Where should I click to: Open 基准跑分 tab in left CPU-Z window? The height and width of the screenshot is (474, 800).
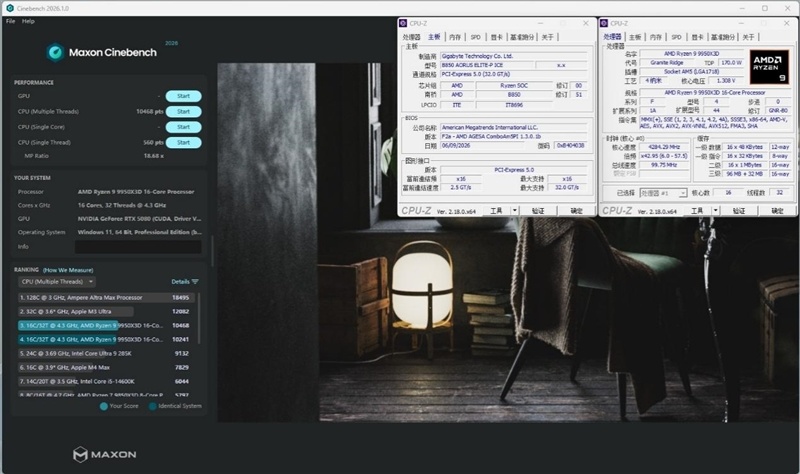[522, 37]
